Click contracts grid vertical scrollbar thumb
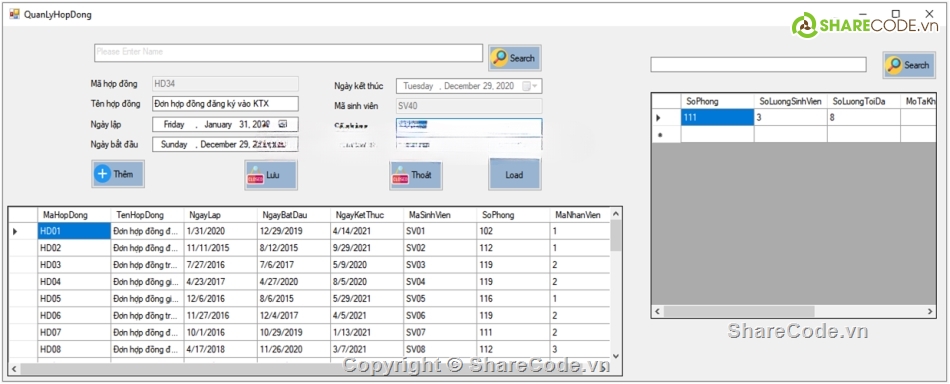The image size is (950, 384). (x=616, y=236)
